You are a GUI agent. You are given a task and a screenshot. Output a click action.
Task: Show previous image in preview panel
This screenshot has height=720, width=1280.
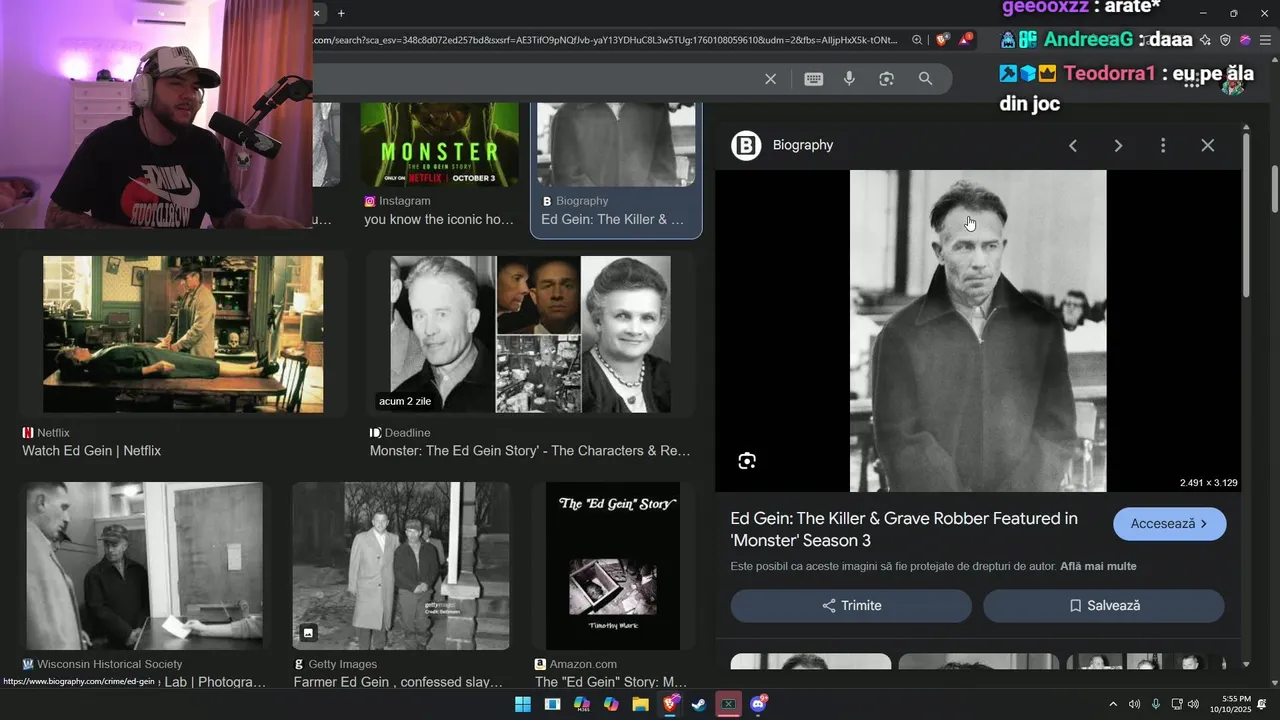[x=1073, y=146]
